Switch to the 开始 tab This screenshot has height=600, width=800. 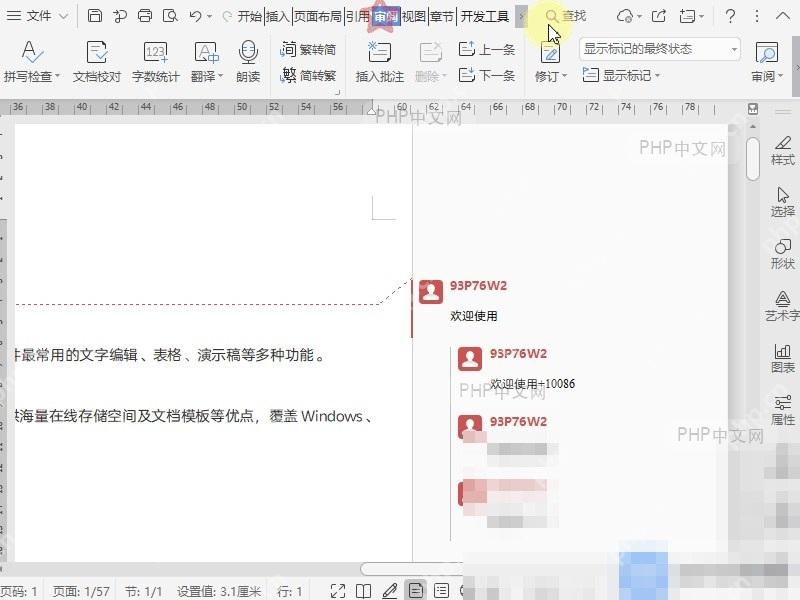(x=249, y=16)
